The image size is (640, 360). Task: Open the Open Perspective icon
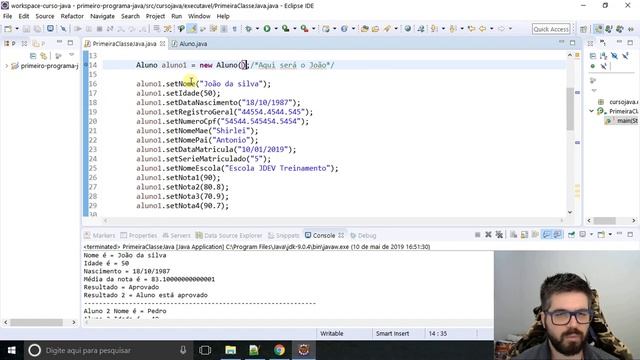[584, 29]
